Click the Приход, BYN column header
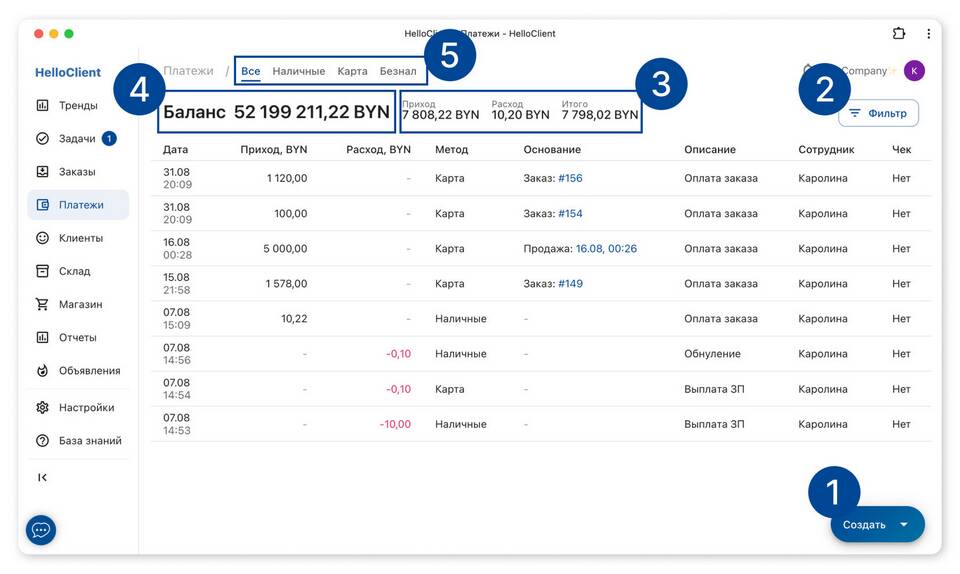This screenshot has width=960, height=574. 274,149
